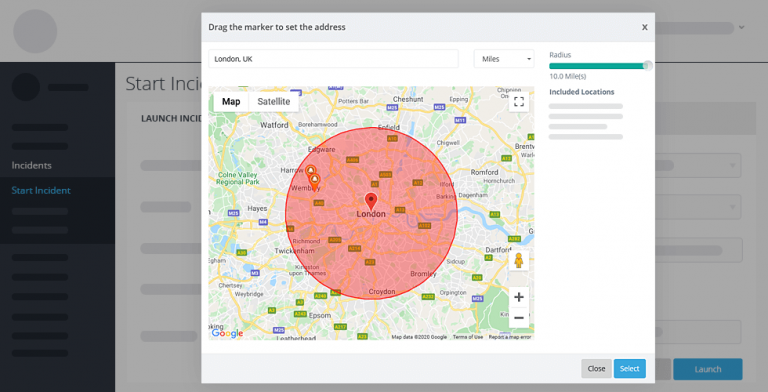Click the Watford label on map
This screenshot has width=768, height=392.
tap(274, 125)
